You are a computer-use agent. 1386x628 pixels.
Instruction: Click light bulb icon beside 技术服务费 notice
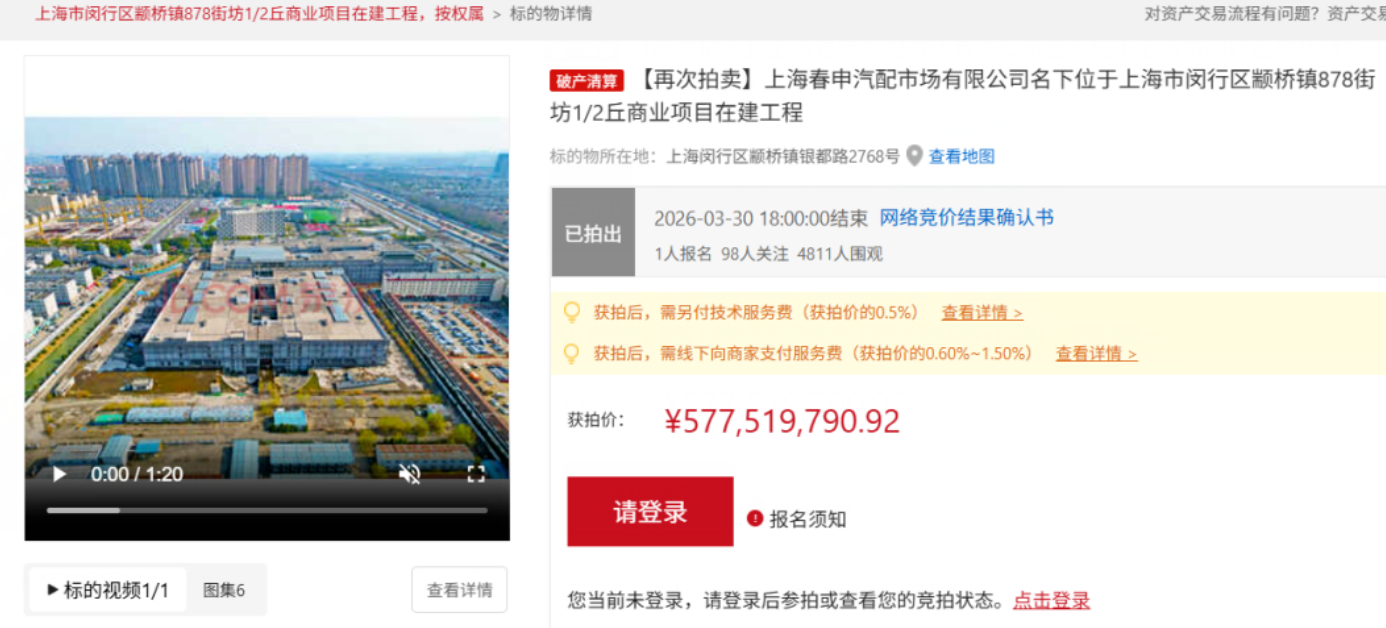click(572, 312)
